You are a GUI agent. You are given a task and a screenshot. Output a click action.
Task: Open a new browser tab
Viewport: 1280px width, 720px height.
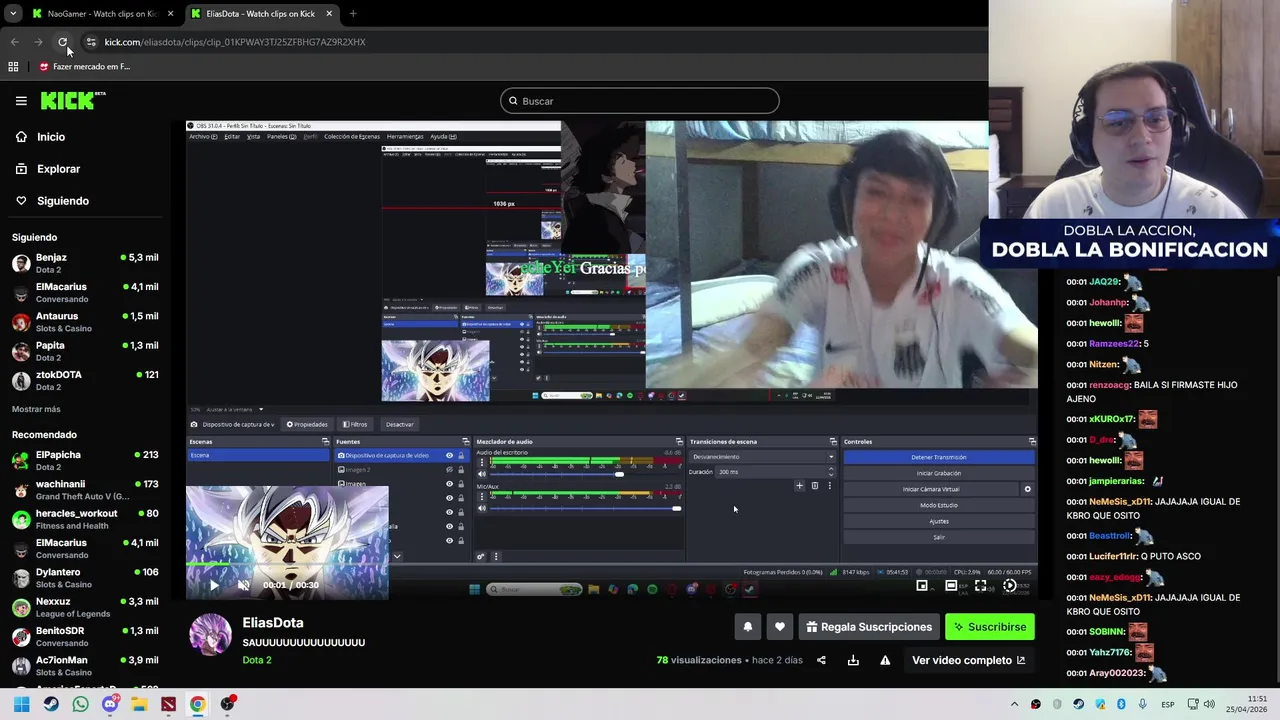[353, 14]
